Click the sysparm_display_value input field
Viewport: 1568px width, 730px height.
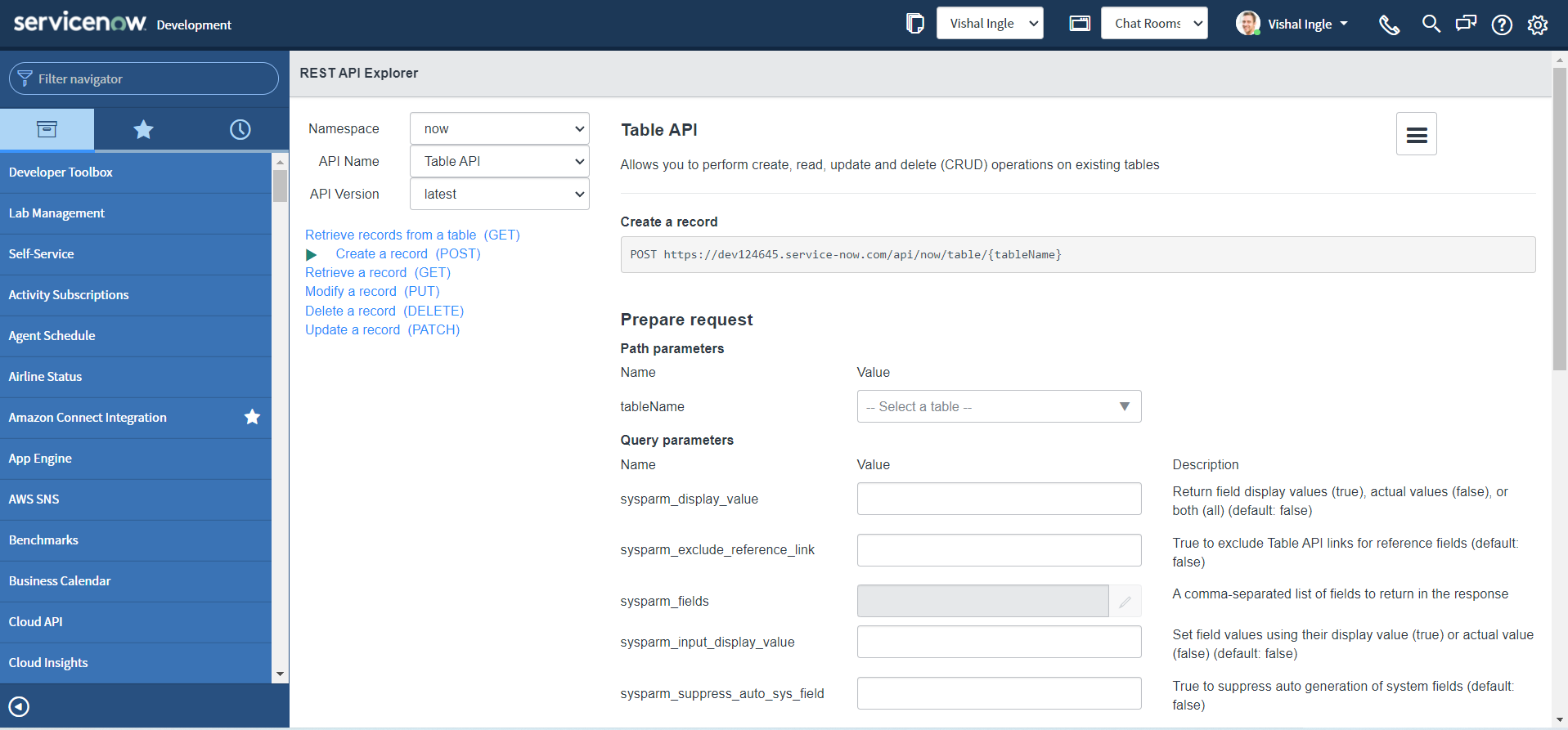click(x=999, y=499)
